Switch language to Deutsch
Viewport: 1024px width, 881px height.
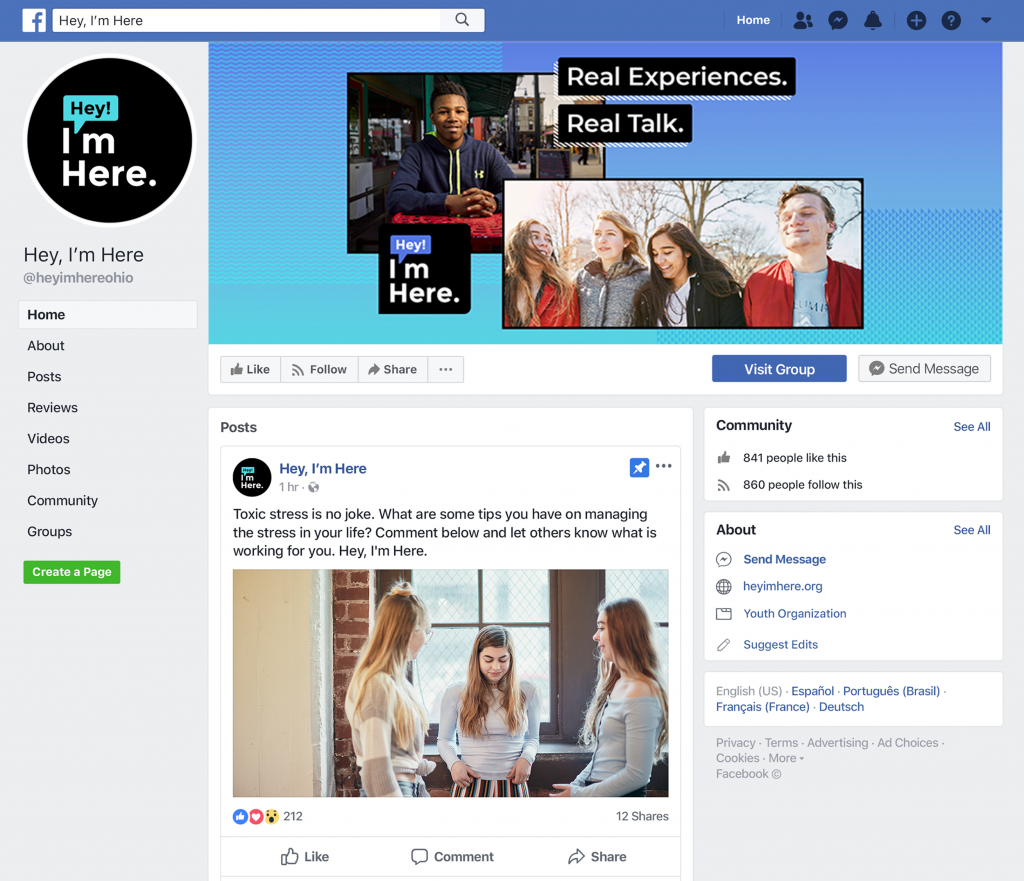point(841,707)
